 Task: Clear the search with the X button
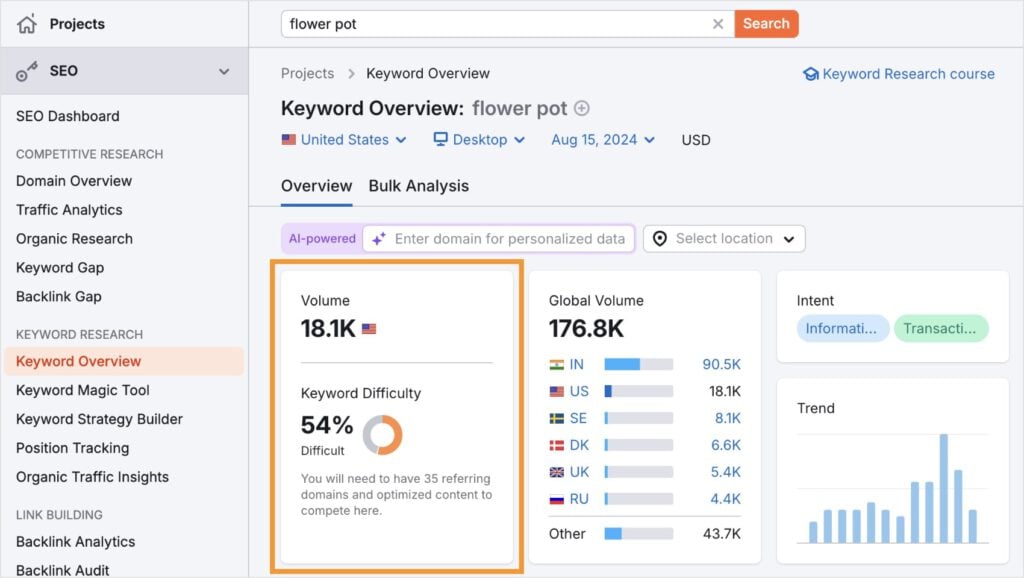pyautogui.click(x=718, y=23)
